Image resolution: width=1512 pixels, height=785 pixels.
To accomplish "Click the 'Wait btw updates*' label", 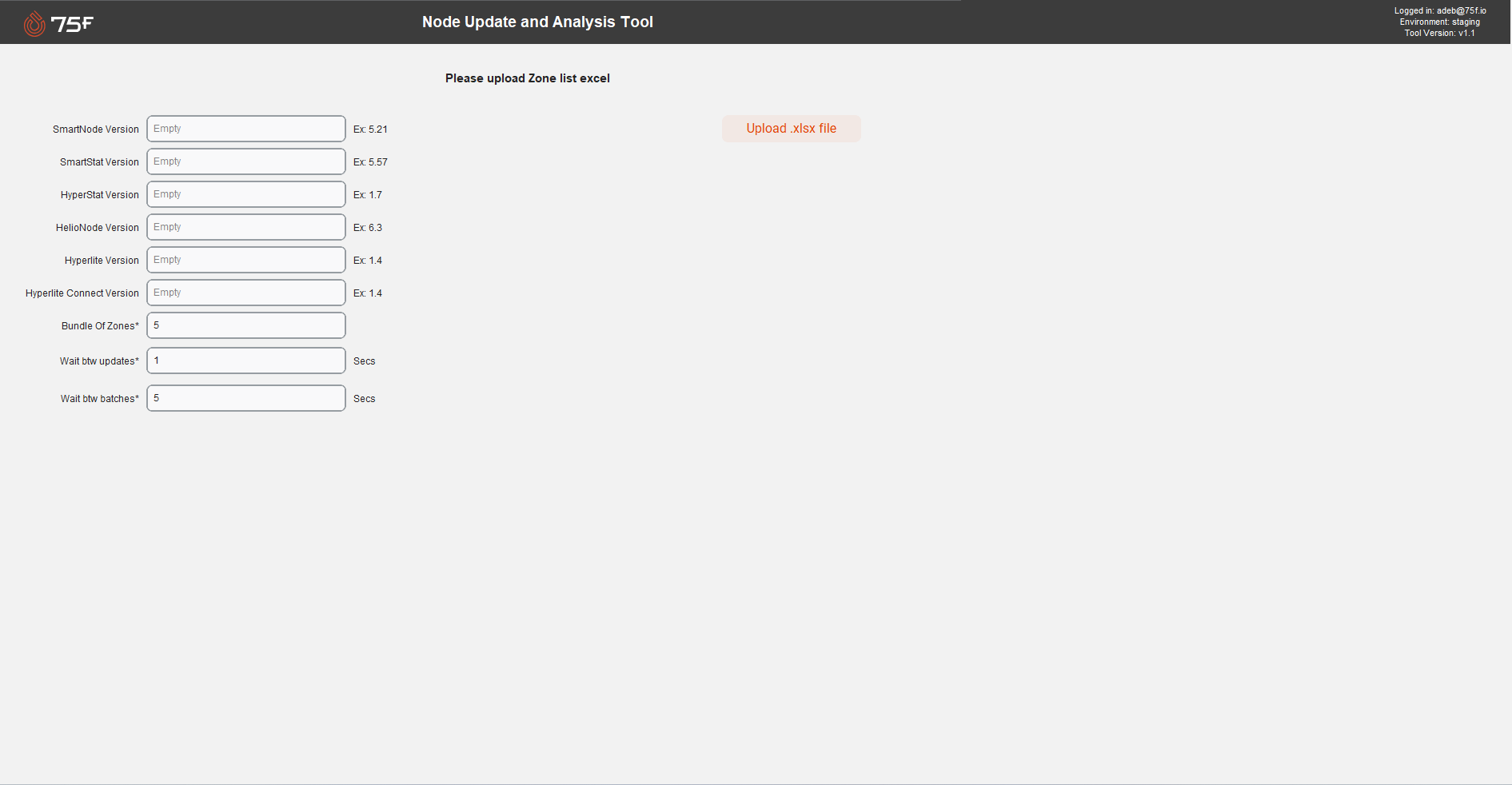I will (99, 361).
